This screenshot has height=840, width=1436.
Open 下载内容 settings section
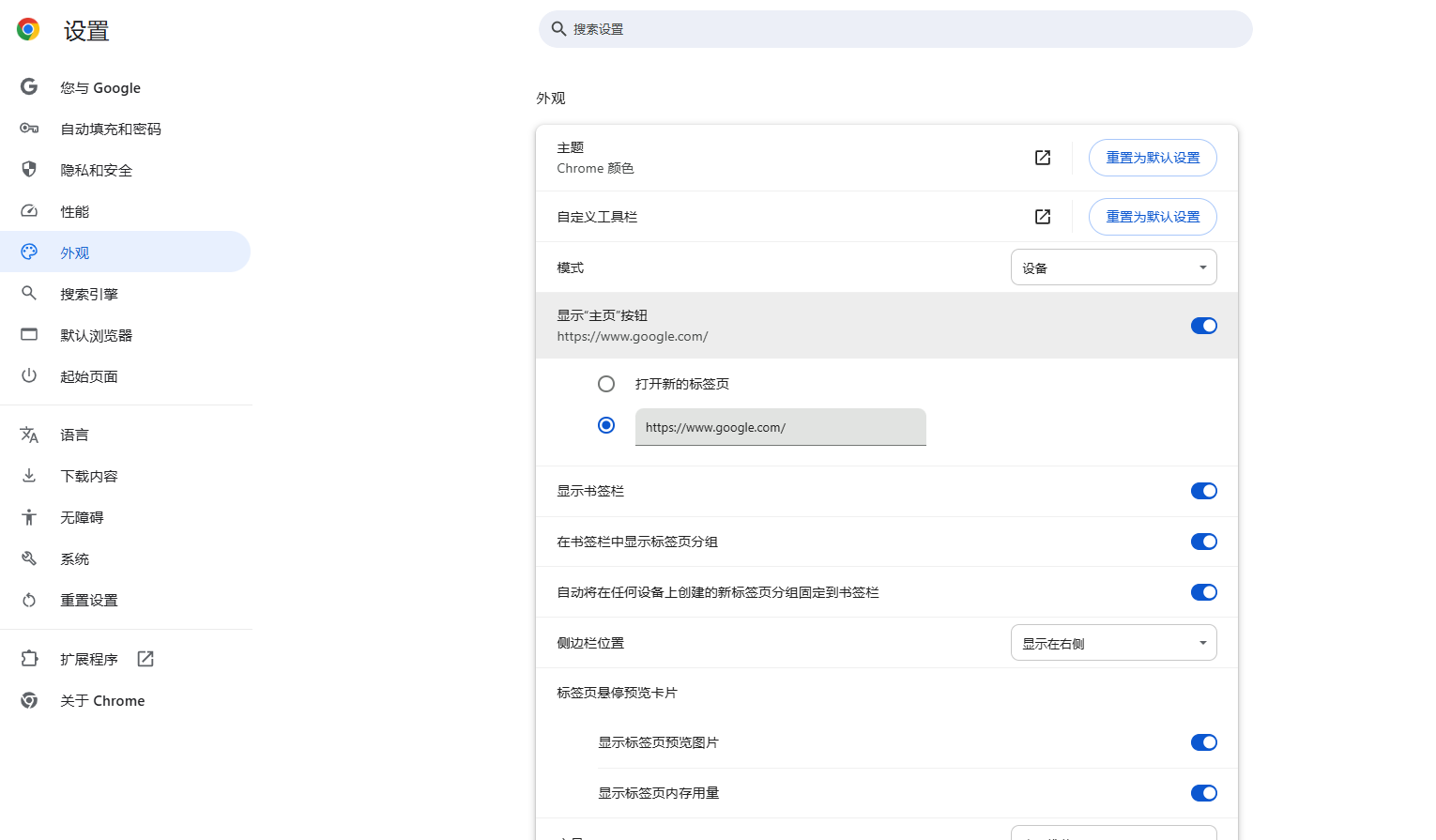pos(125,476)
